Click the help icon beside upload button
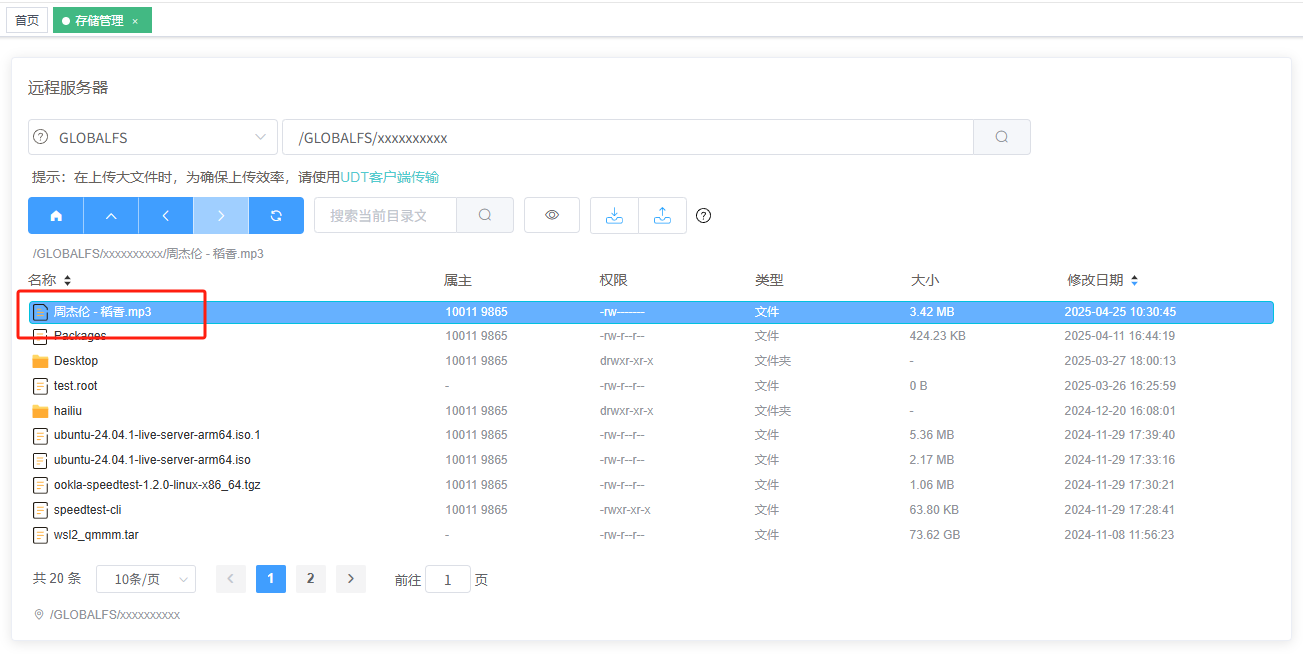The image size is (1303, 654). pos(703,216)
